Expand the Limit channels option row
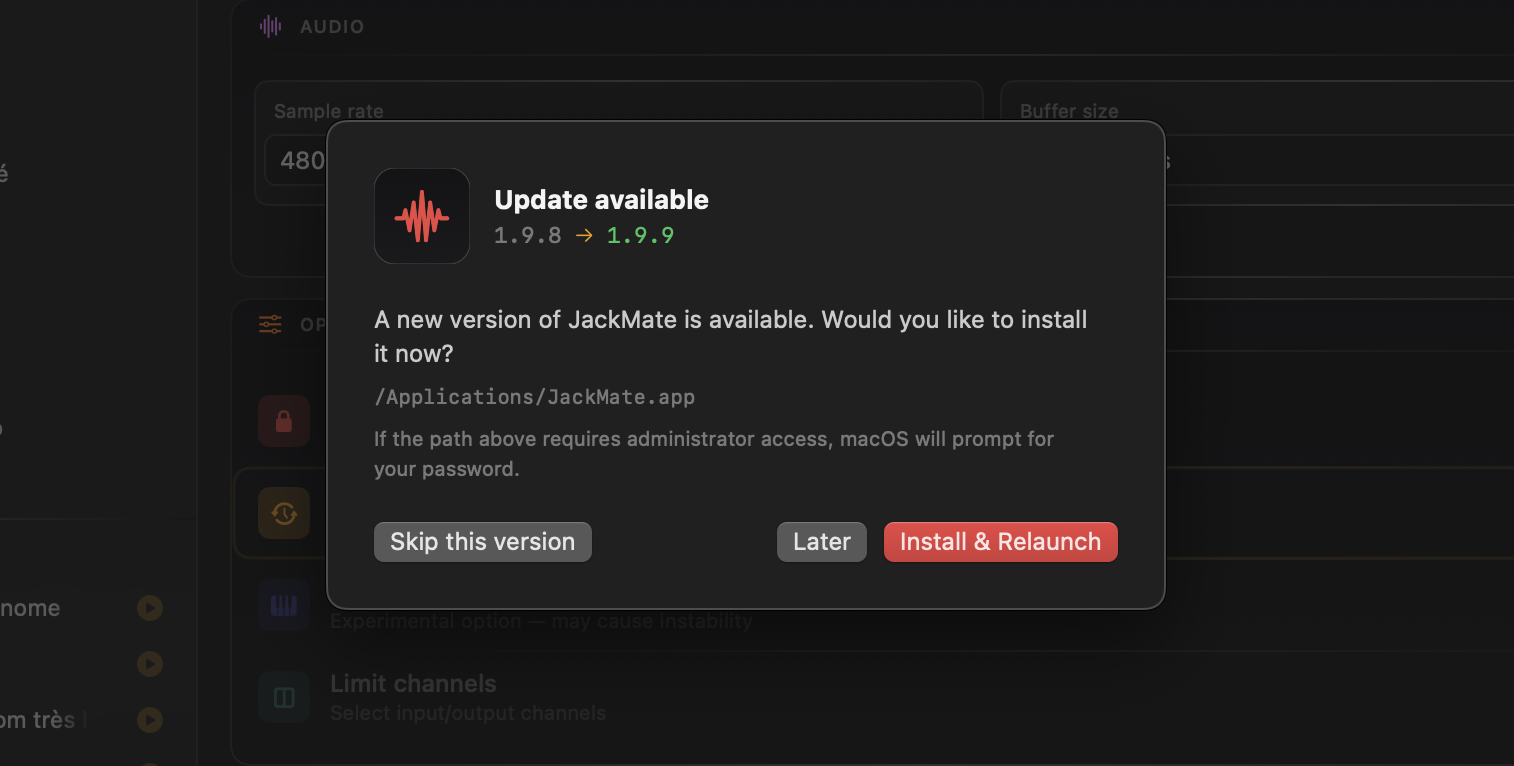This screenshot has height=766, width=1514. [872, 697]
